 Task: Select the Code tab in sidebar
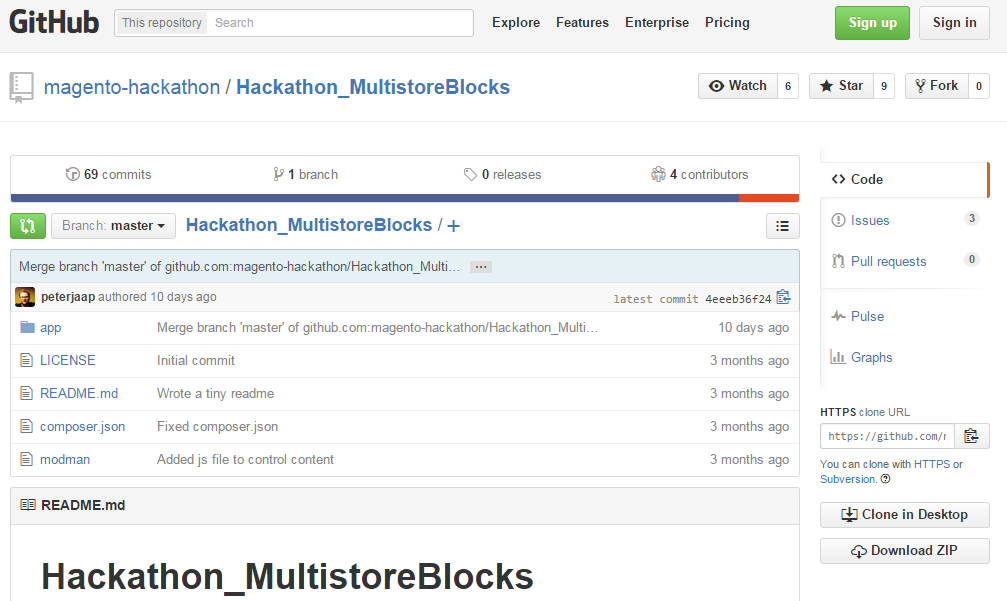point(904,180)
